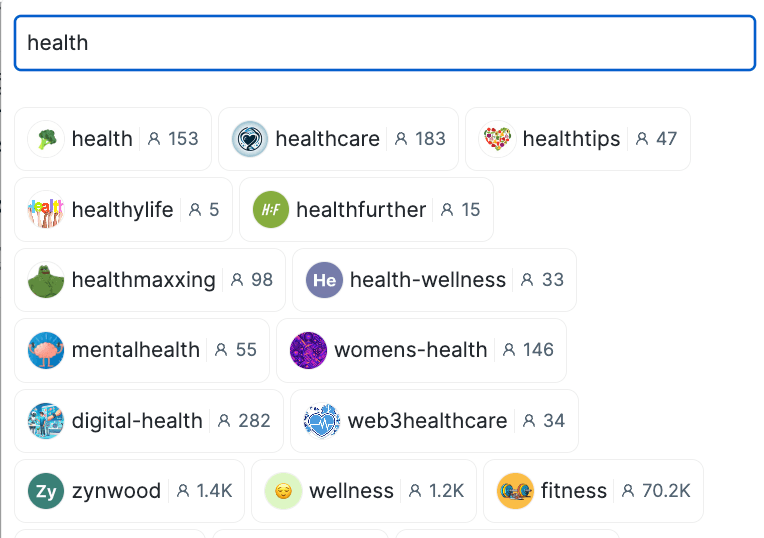Click the womens-health purple avatar icon

pyautogui.click(x=308, y=350)
